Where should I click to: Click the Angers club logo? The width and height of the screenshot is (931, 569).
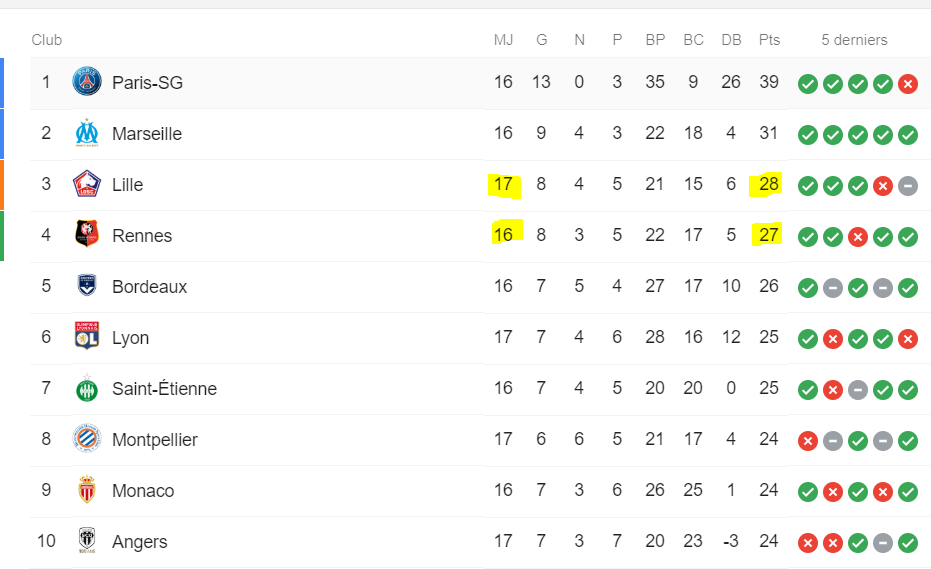coord(87,540)
